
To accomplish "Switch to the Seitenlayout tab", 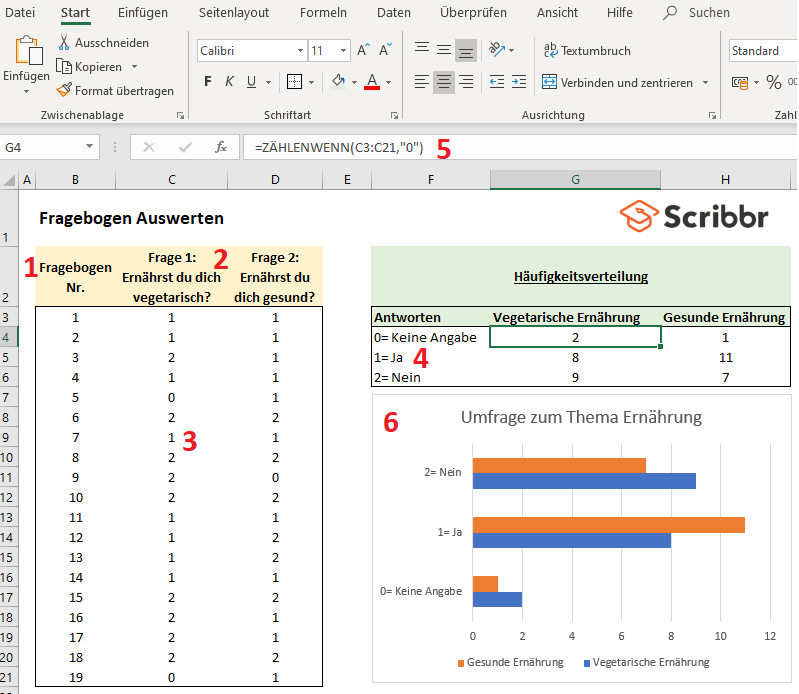I will tap(234, 13).
